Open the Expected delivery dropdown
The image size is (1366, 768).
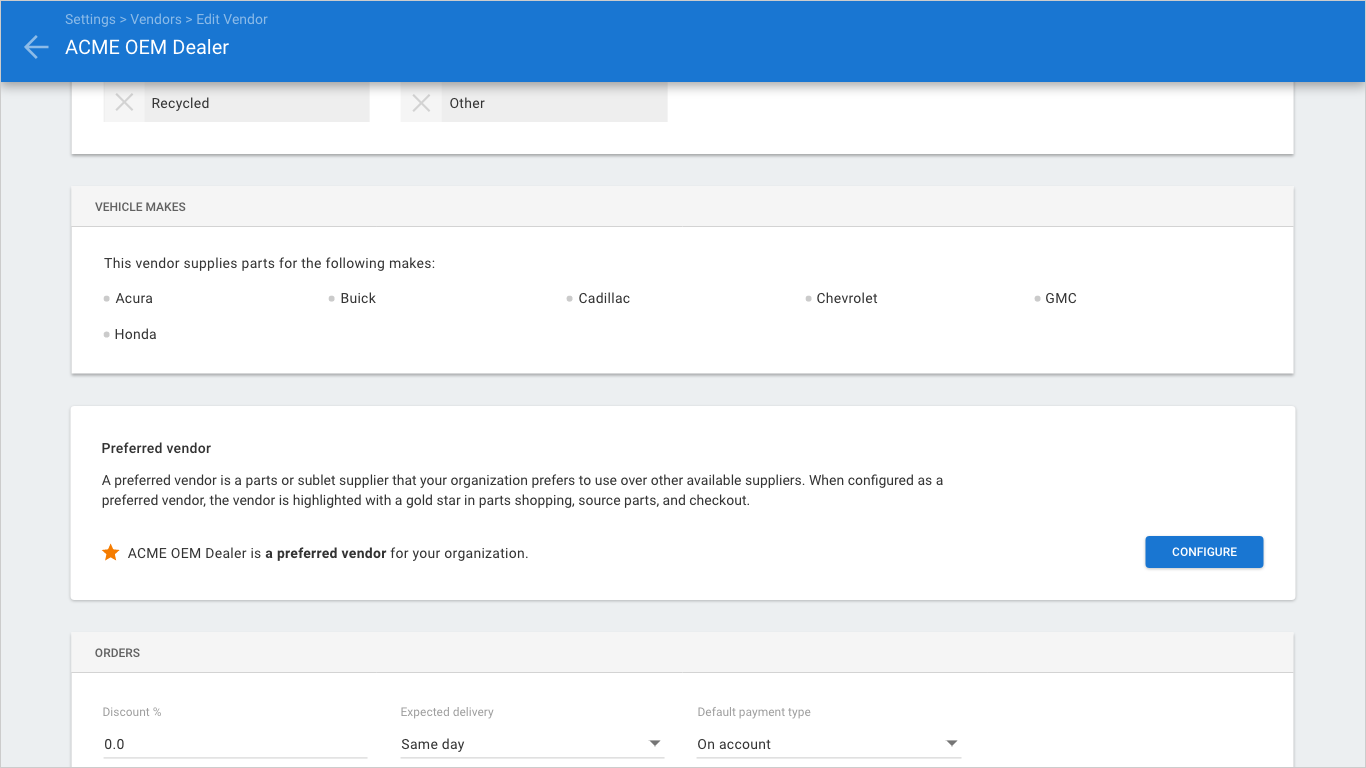[532, 744]
